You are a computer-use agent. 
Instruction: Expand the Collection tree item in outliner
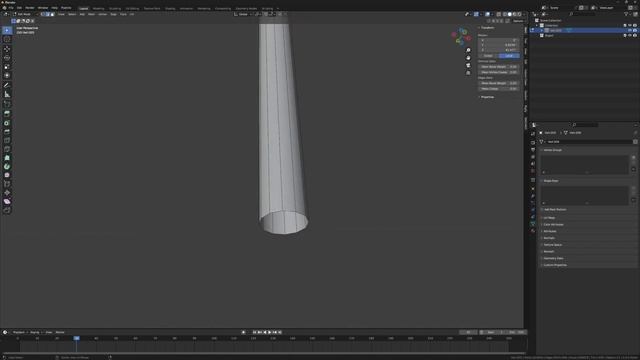537,25
